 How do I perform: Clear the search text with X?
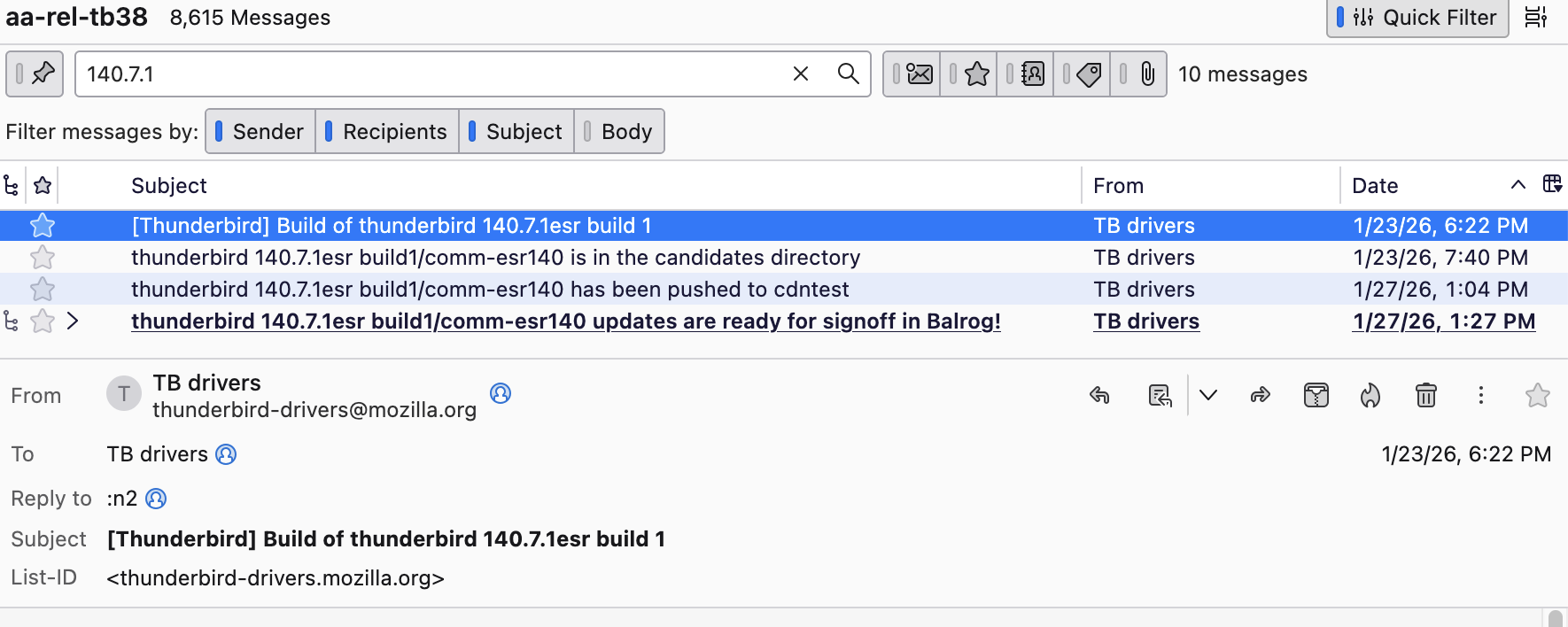pyautogui.click(x=801, y=74)
